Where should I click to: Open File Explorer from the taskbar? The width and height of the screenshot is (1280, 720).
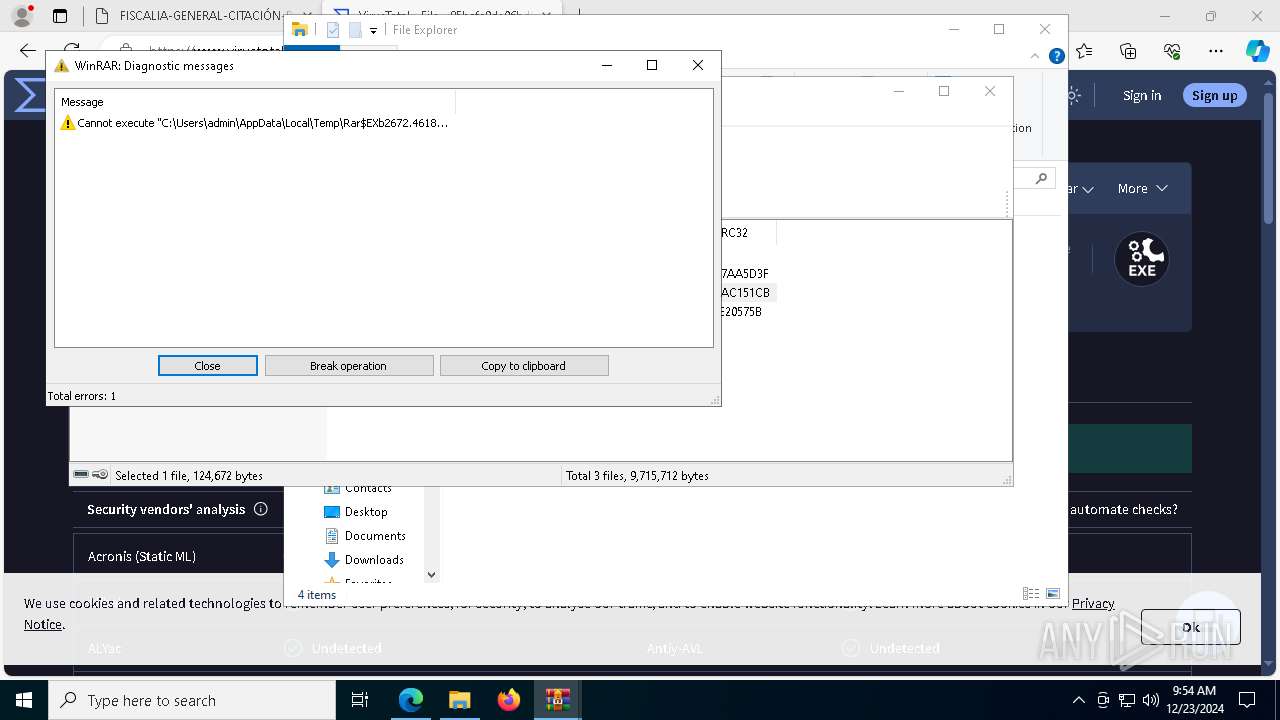pyautogui.click(x=459, y=700)
